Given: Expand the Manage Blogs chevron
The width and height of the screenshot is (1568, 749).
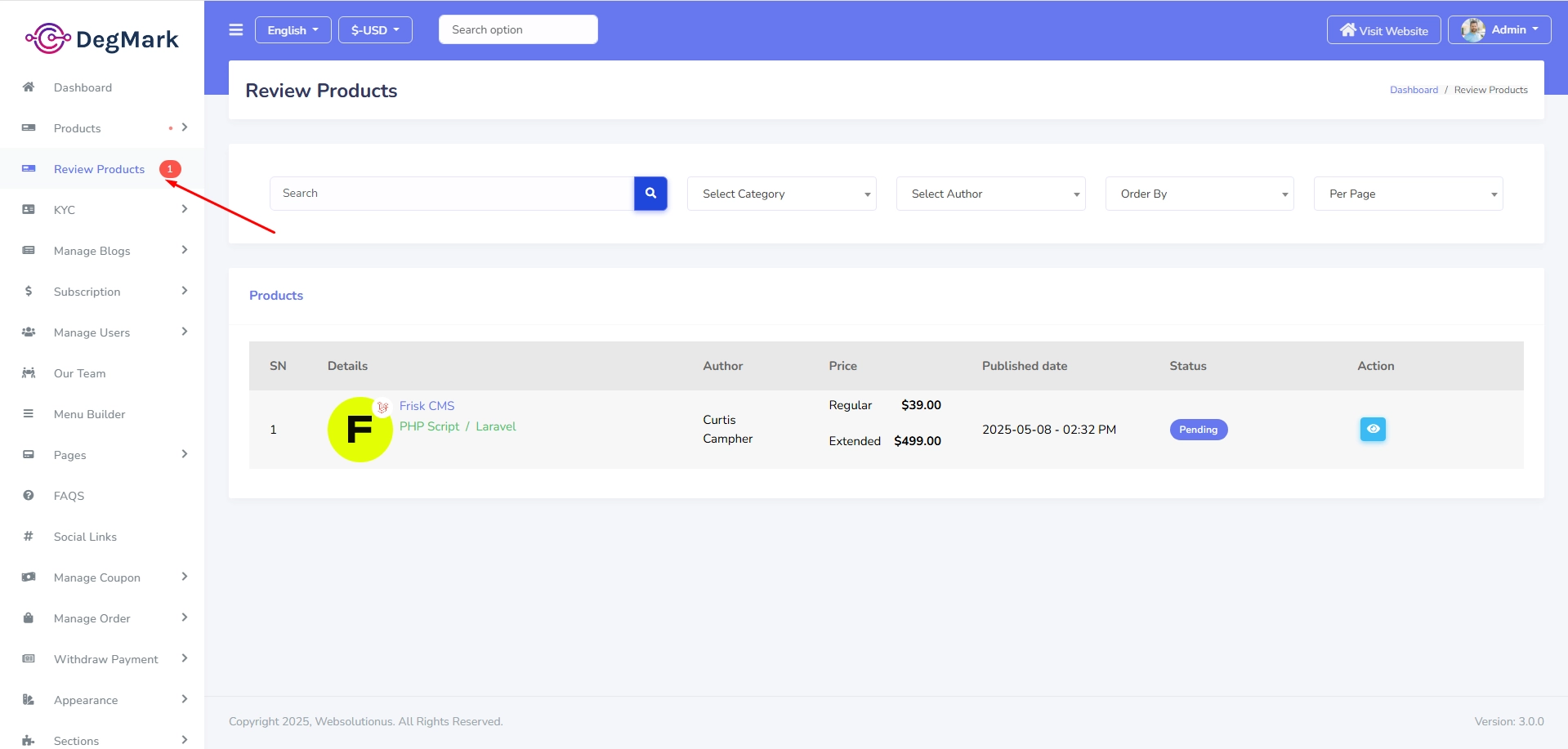Looking at the screenshot, I should click(185, 250).
